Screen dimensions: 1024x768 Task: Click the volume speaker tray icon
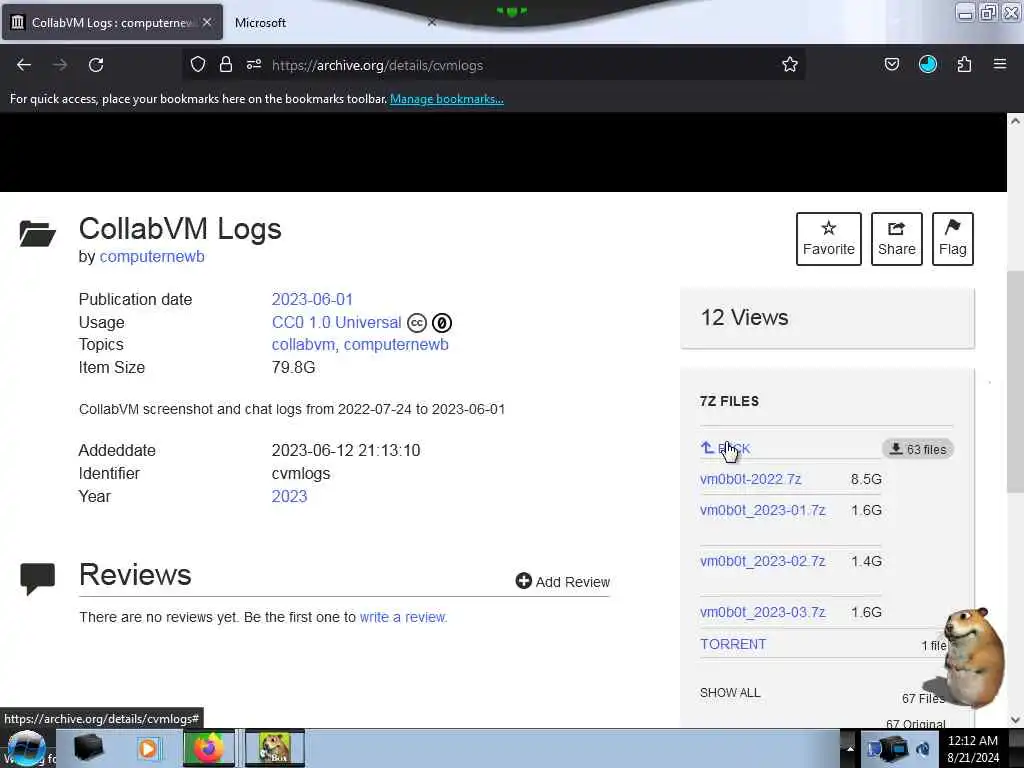[x=923, y=749]
